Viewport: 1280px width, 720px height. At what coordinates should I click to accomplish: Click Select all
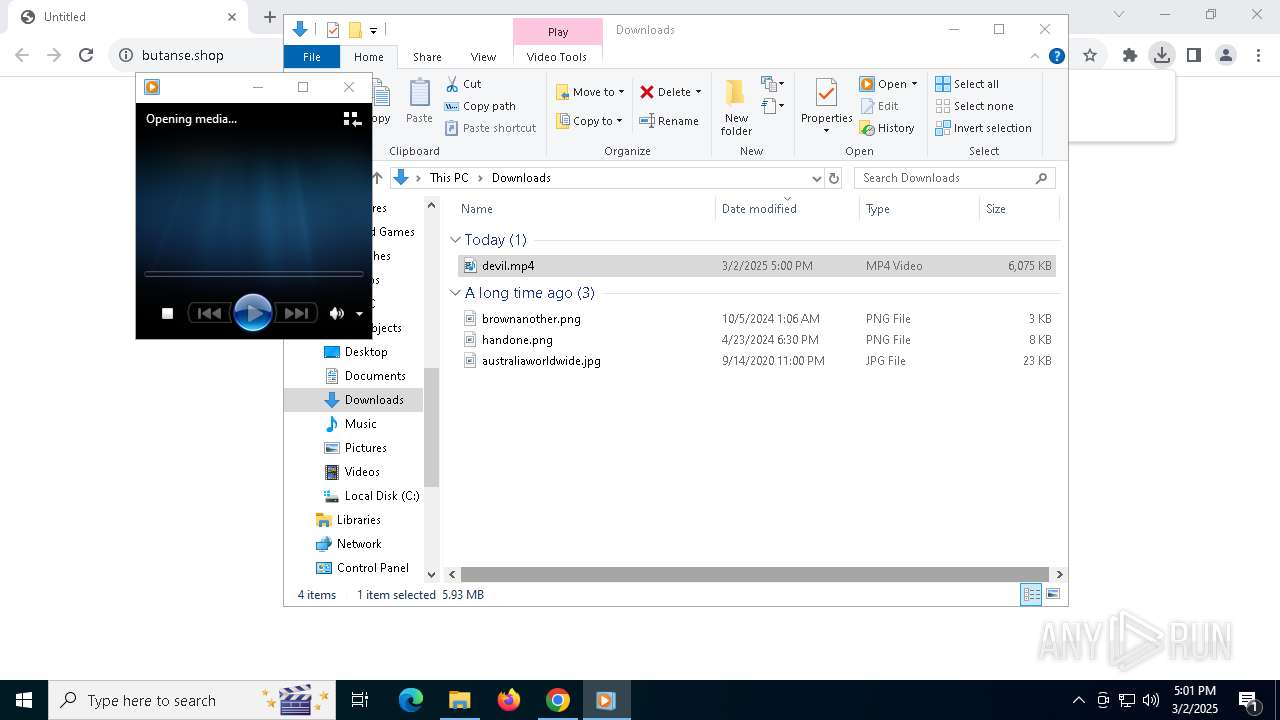pyautogui.click(x=967, y=84)
